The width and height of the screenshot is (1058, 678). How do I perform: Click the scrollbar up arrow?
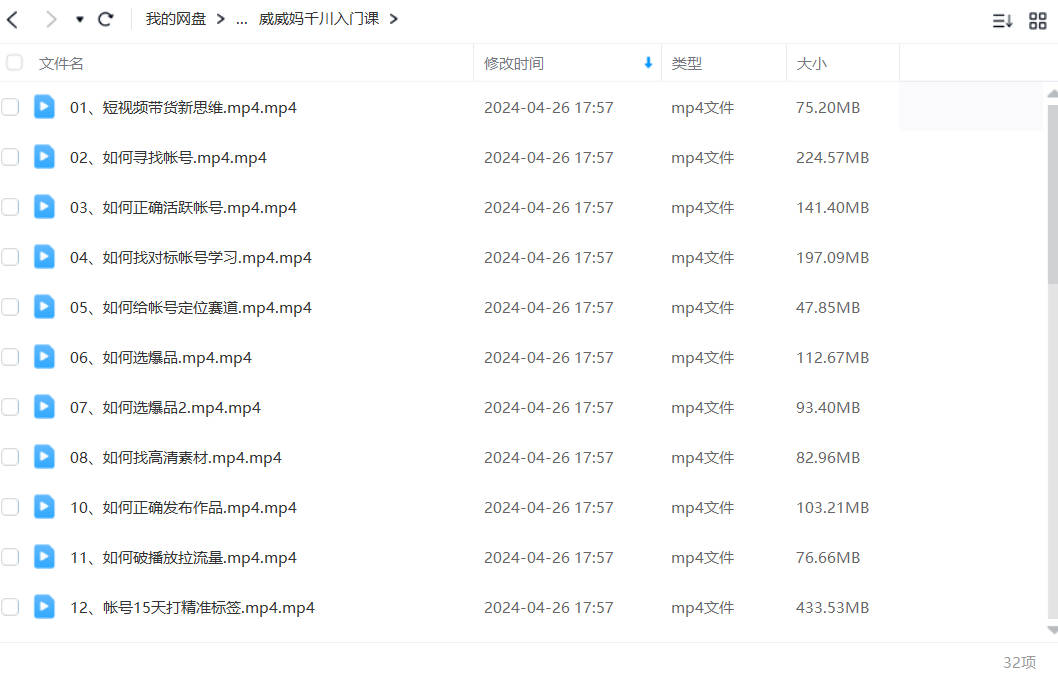(x=1053, y=94)
